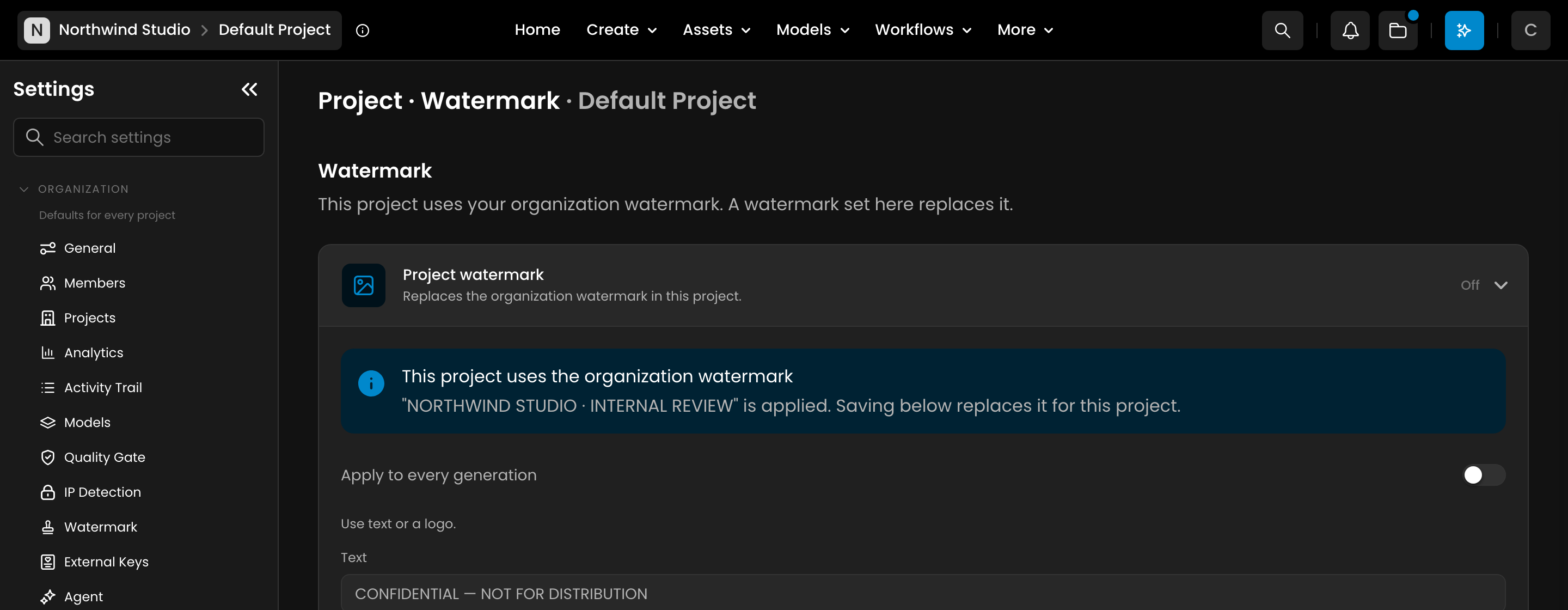This screenshot has height=610, width=1568.
Task: Open the folder icon in top bar
Action: [x=1398, y=30]
